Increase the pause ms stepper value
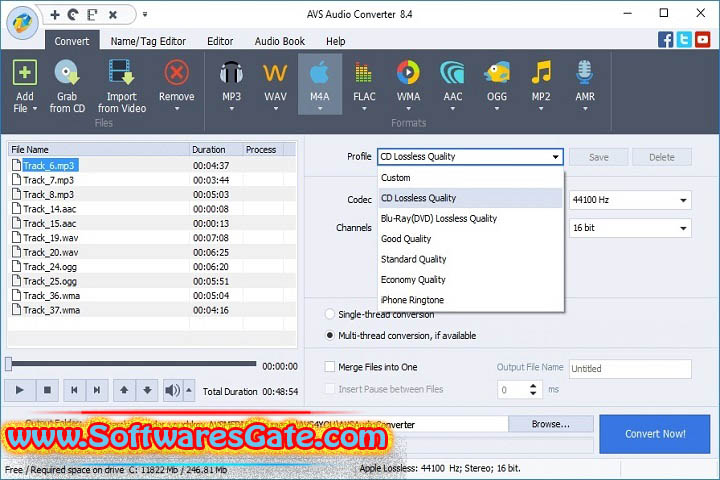This screenshot has height=480, width=720. pos(533,386)
